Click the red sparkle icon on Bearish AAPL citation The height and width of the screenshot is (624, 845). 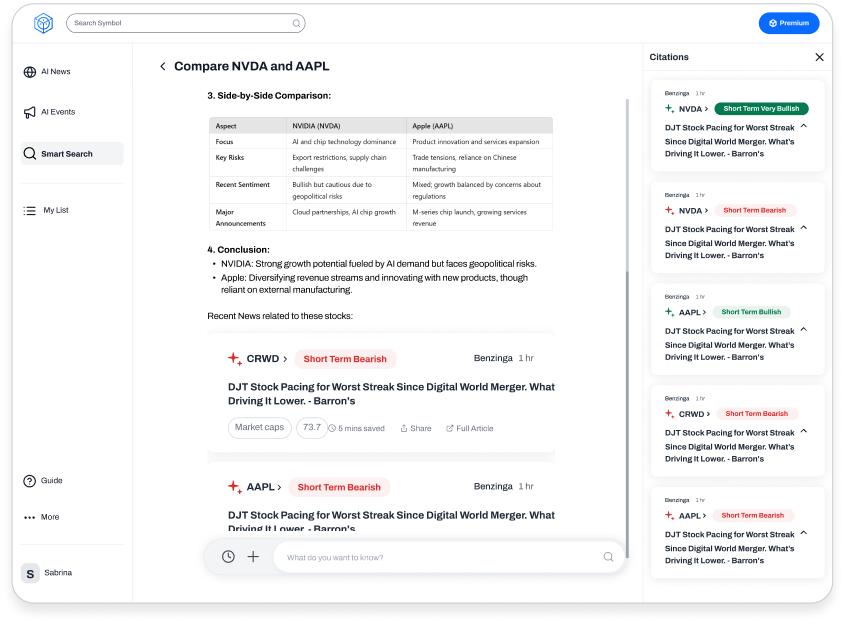(x=669, y=516)
